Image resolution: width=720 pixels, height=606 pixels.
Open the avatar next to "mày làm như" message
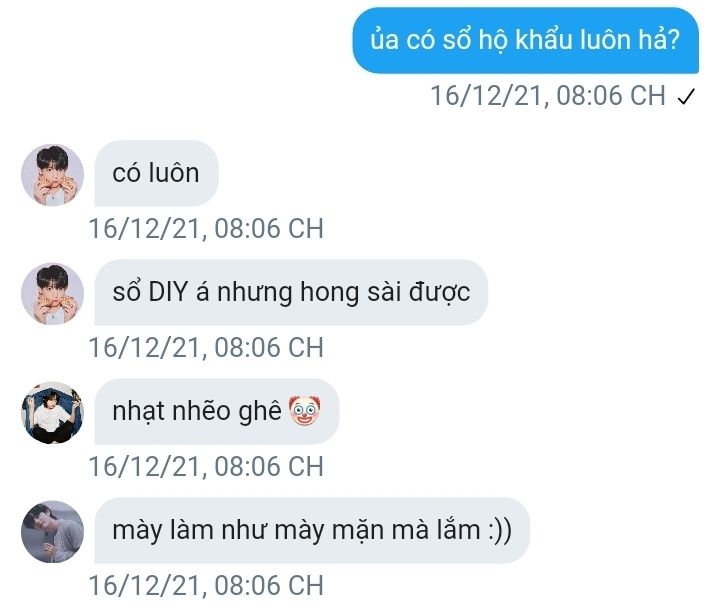click(52, 532)
